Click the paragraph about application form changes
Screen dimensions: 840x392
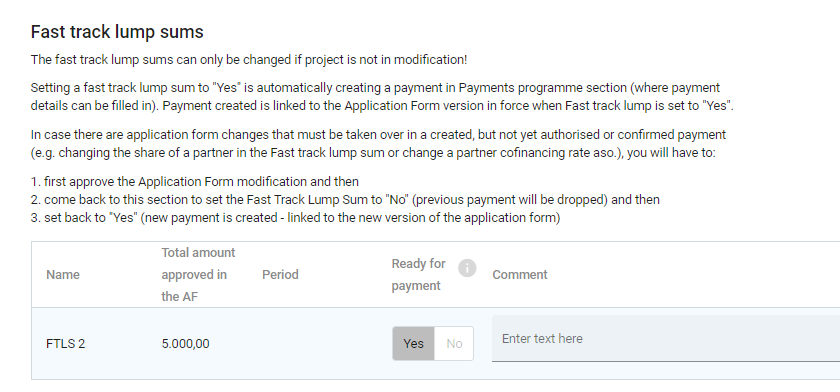[378, 144]
